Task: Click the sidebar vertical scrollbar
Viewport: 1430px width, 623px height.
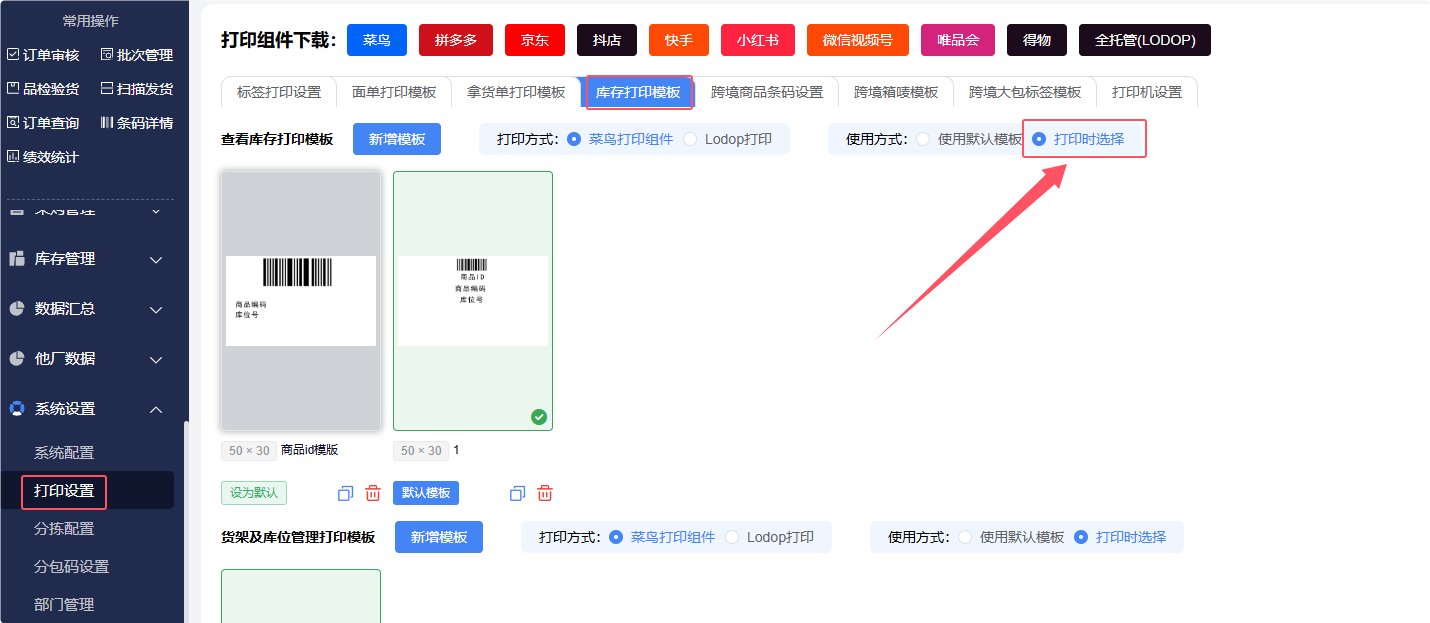Action: point(185,522)
